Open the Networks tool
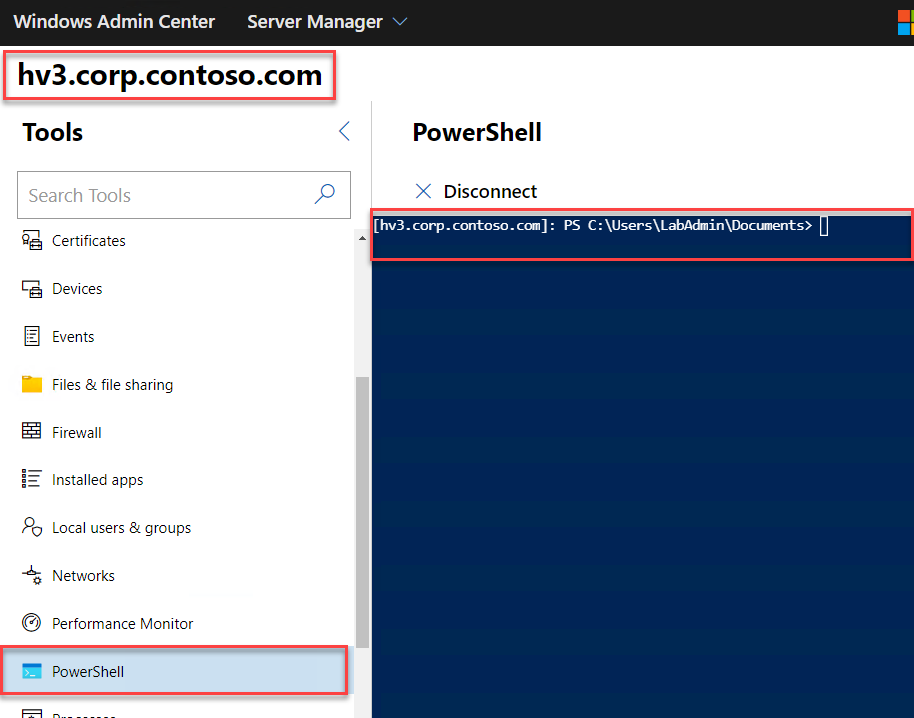 [177, 575]
